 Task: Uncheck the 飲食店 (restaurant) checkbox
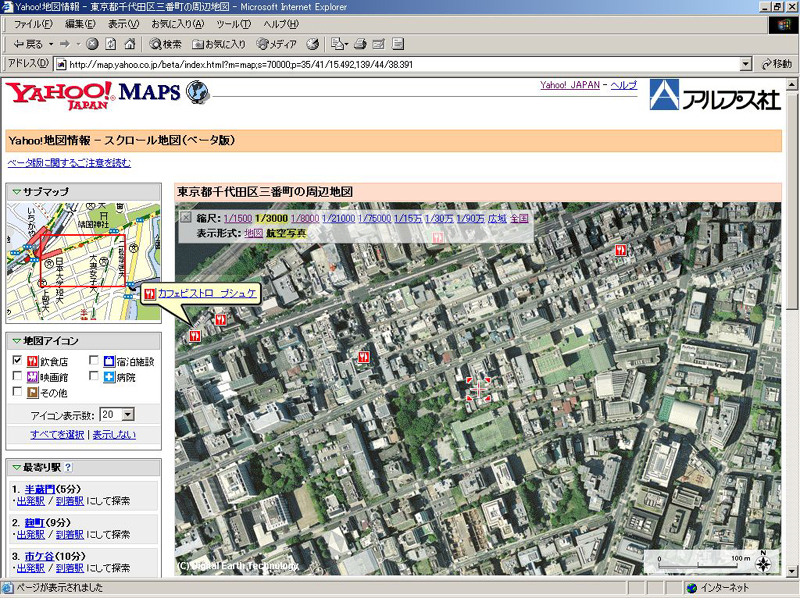(x=17, y=359)
